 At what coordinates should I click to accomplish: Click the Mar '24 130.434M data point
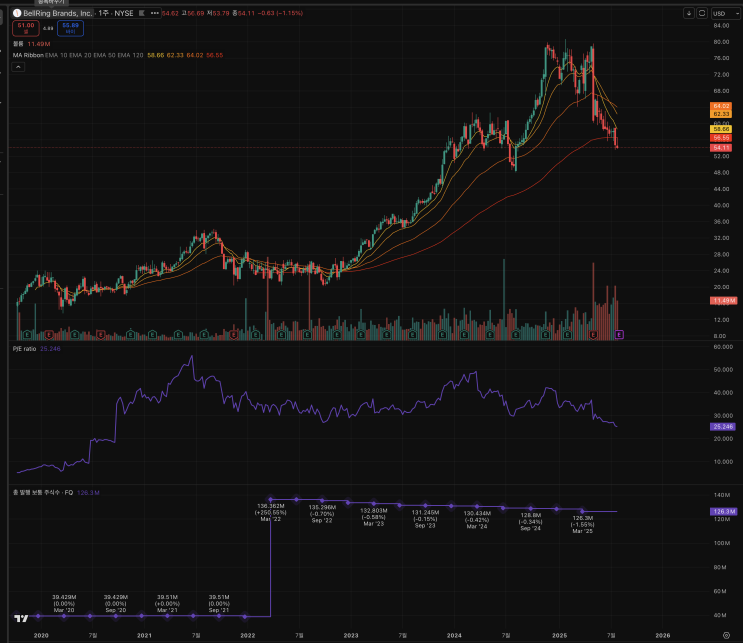pos(477,507)
